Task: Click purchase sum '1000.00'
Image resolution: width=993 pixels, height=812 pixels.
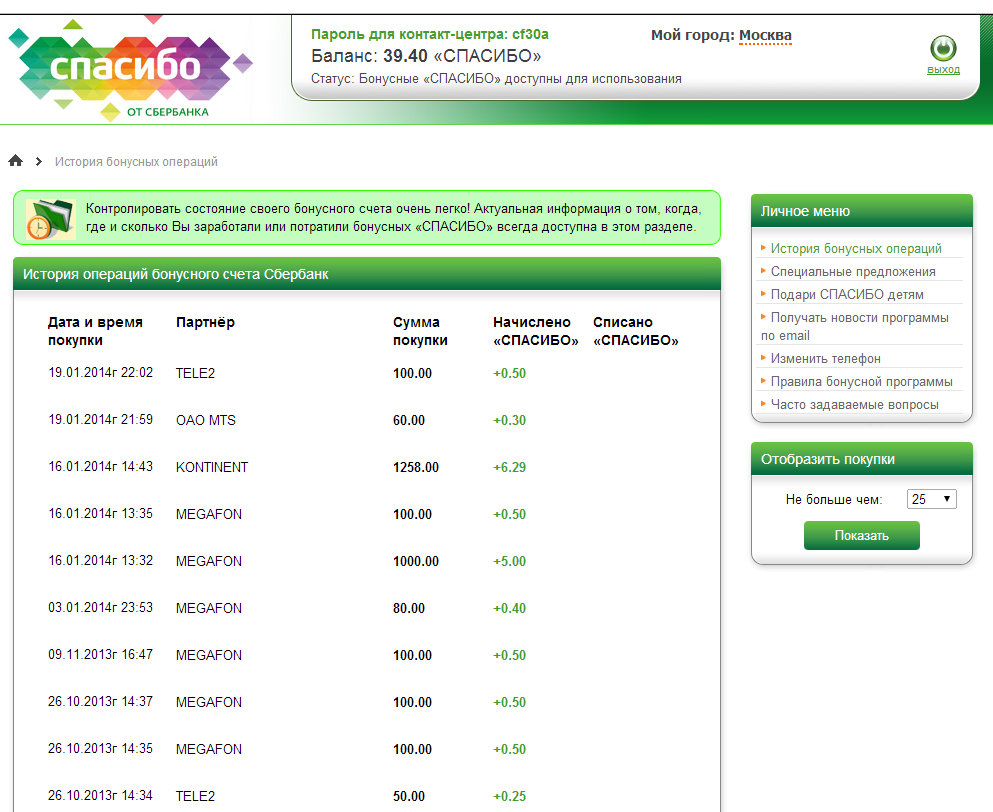Action: point(415,561)
